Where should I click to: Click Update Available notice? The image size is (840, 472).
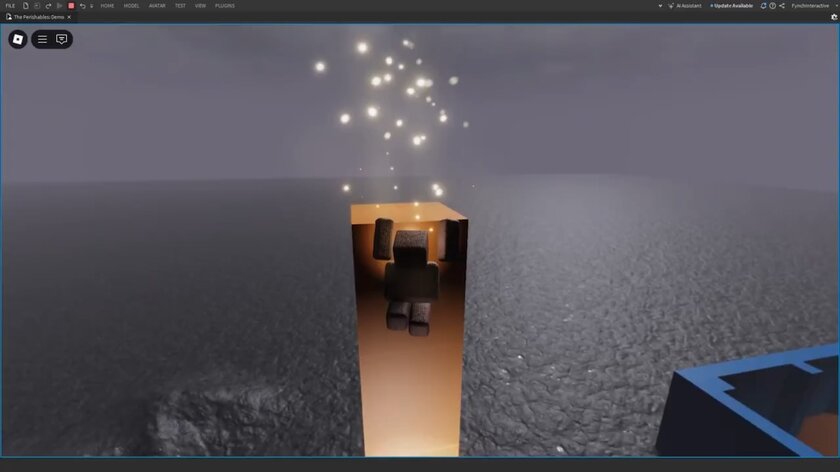point(732,6)
